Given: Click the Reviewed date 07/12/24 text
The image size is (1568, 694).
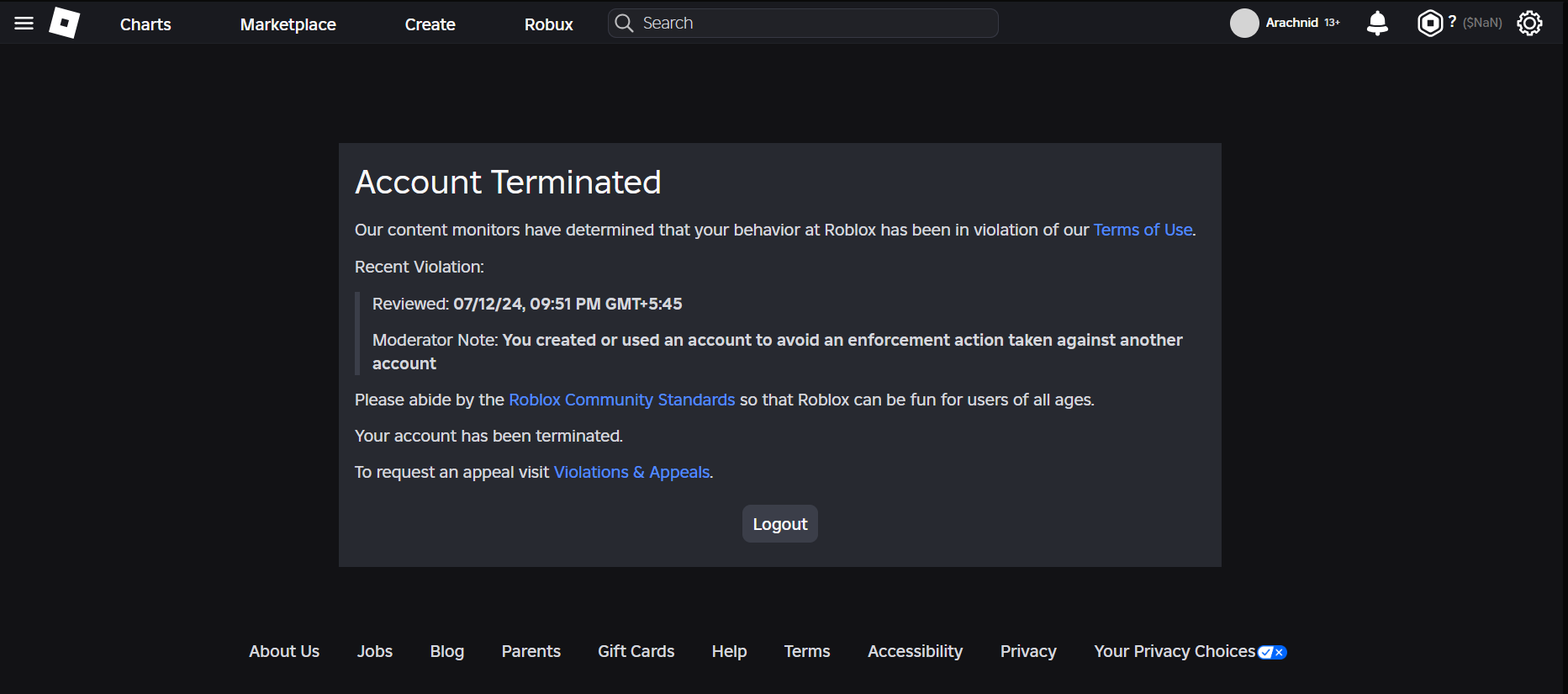Looking at the screenshot, I should tap(568, 304).
